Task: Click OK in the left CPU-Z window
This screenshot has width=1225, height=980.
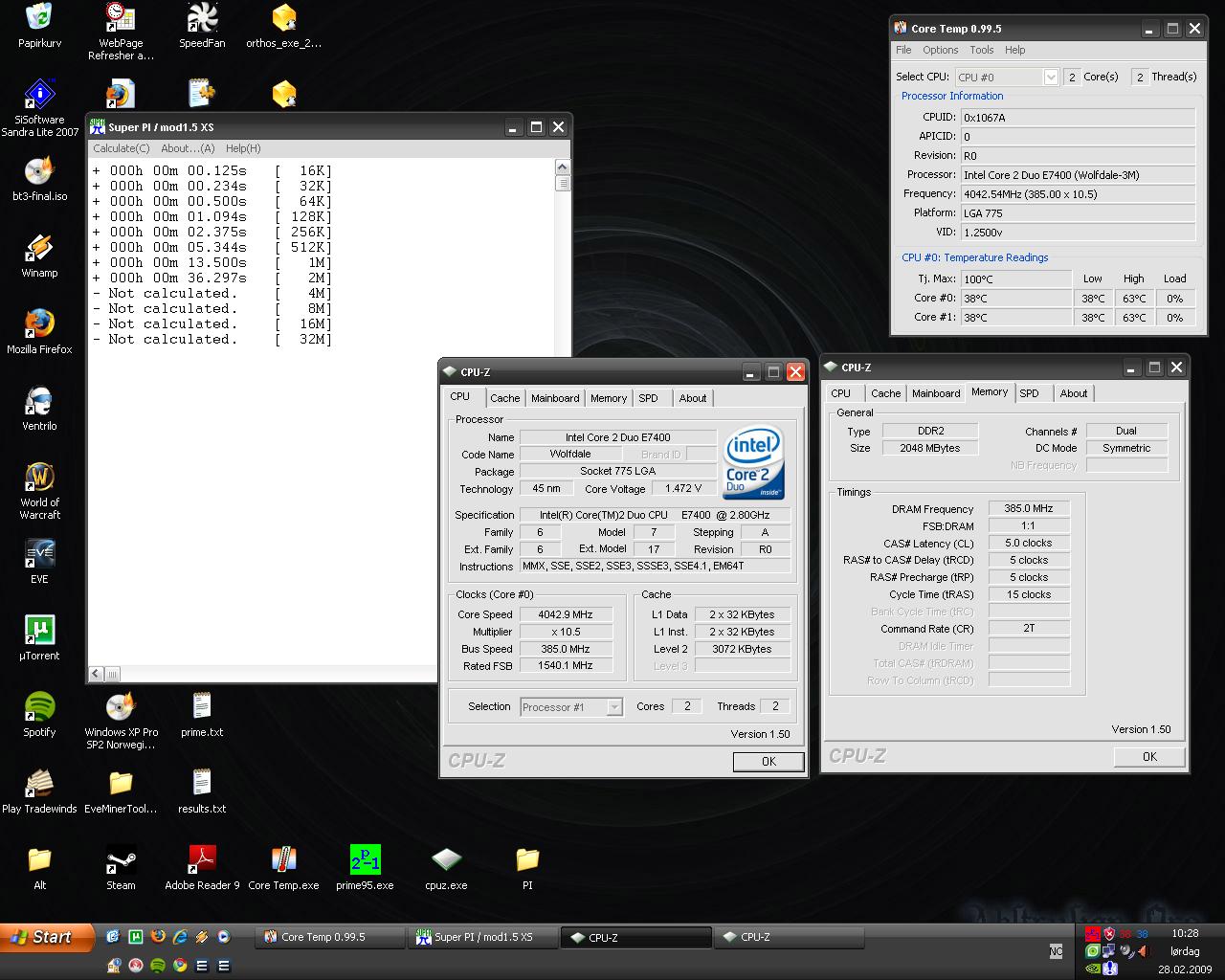Action: tap(768, 761)
